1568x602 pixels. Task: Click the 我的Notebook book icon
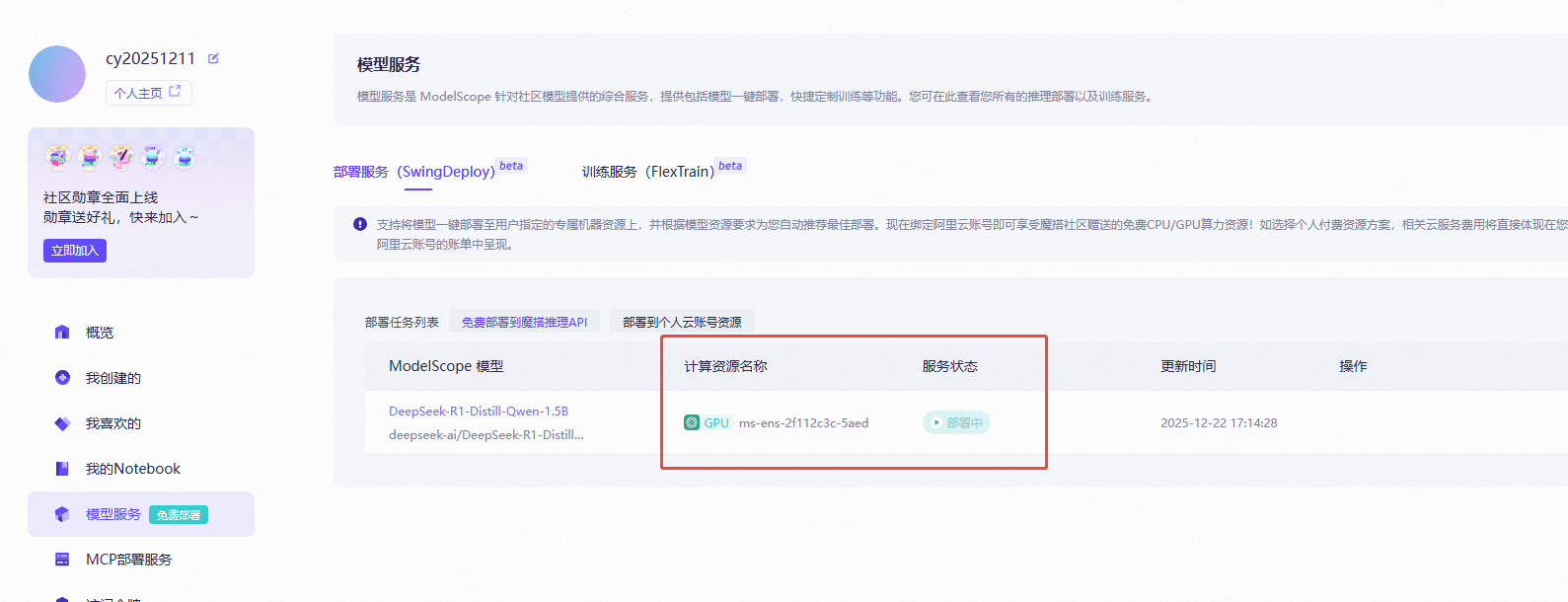click(62, 469)
